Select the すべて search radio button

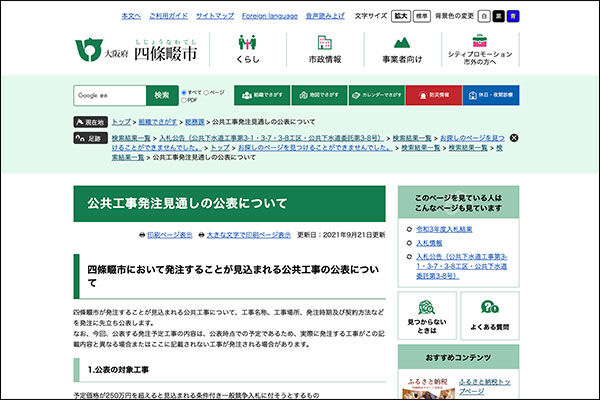tap(184, 93)
